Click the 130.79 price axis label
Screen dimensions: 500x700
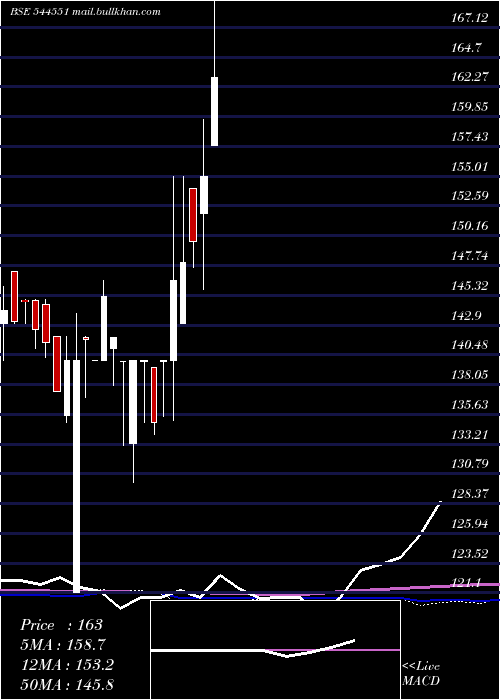coord(469,464)
